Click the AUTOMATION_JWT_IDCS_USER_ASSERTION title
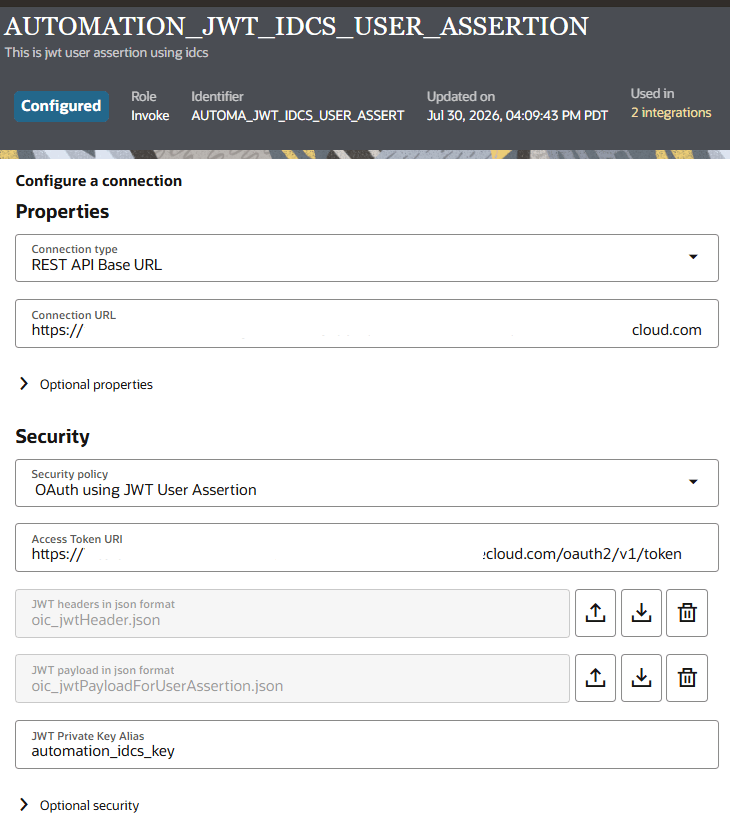Image resolution: width=730 pixels, height=823 pixels. click(x=297, y=26)
